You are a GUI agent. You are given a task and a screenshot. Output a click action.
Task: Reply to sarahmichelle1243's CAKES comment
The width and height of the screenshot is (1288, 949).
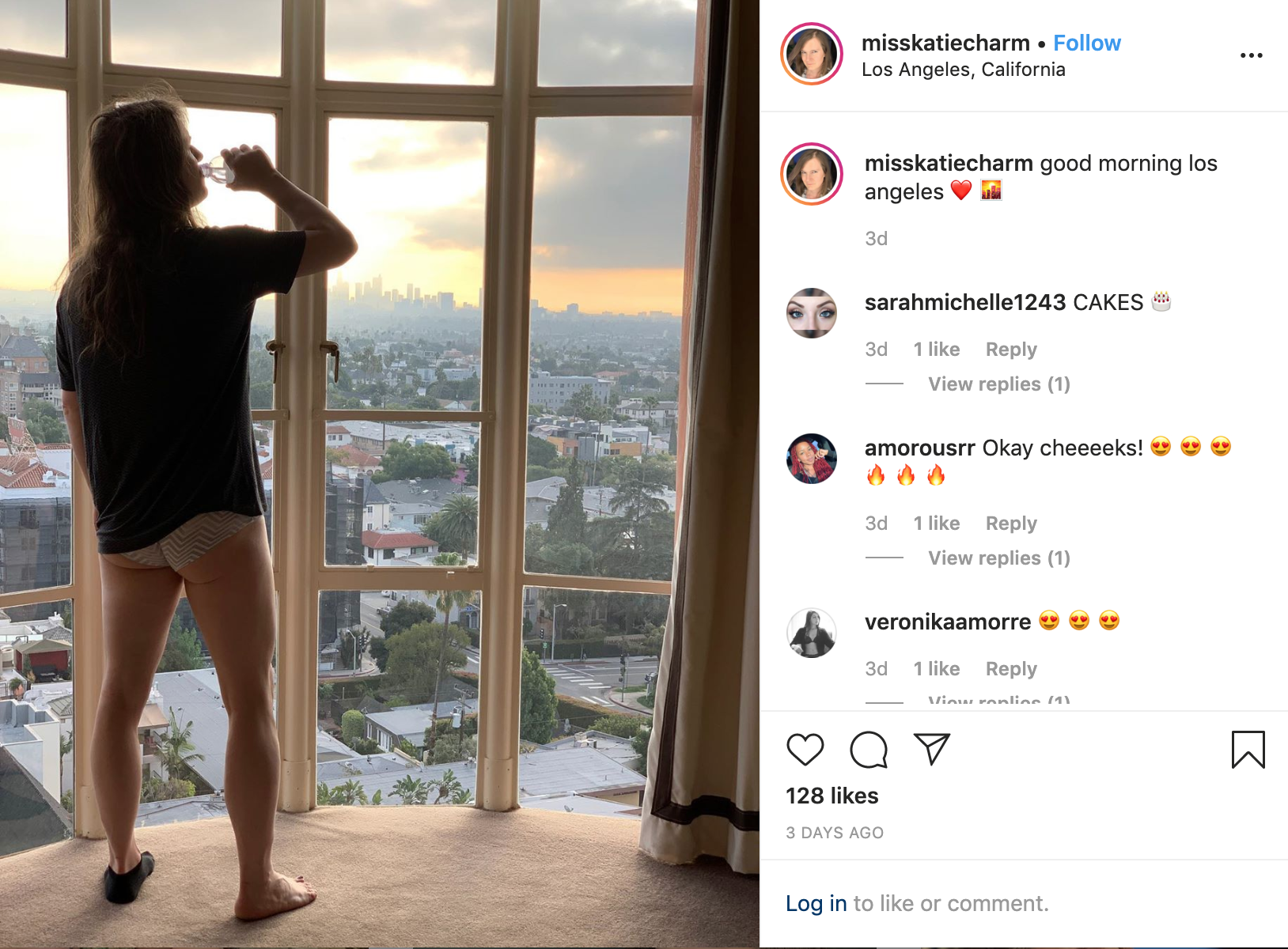click(1011, 350)
